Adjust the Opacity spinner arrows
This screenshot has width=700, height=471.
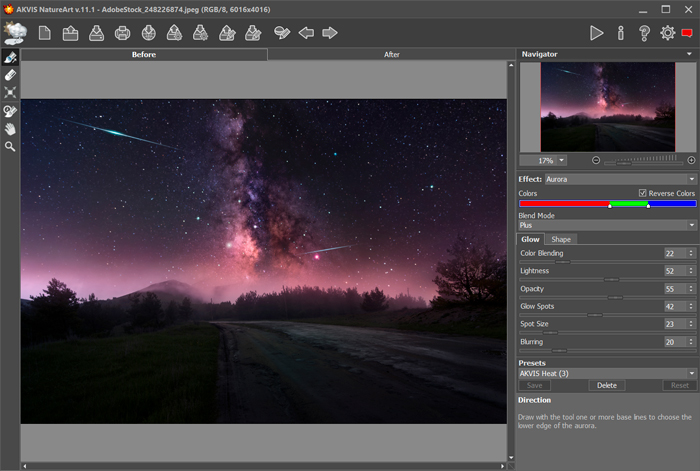[691, 289]
